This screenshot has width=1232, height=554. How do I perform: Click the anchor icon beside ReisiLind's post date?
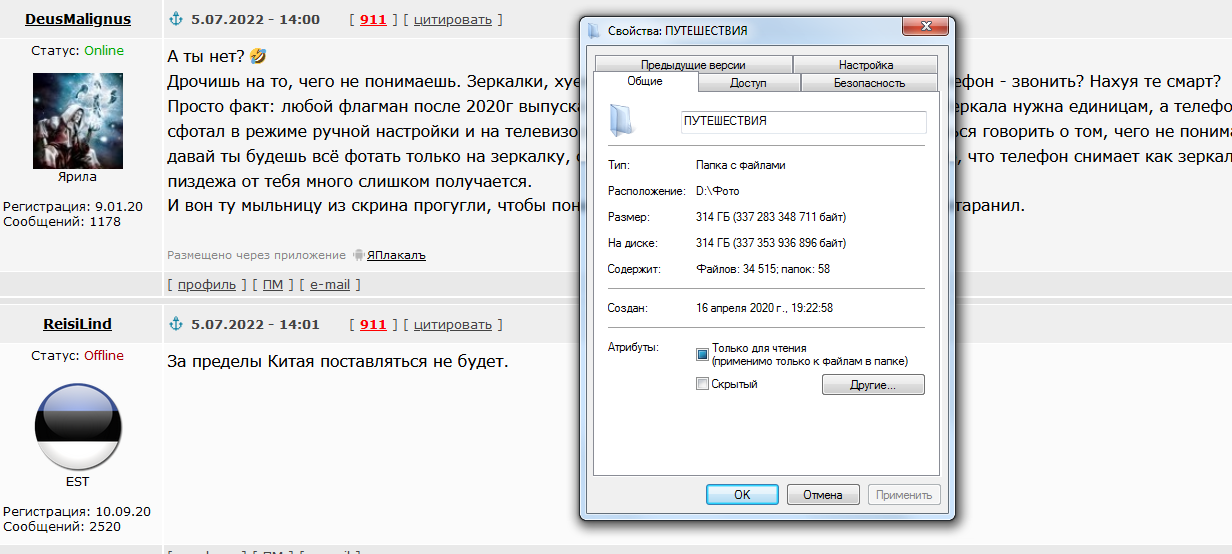click(177, 324)
